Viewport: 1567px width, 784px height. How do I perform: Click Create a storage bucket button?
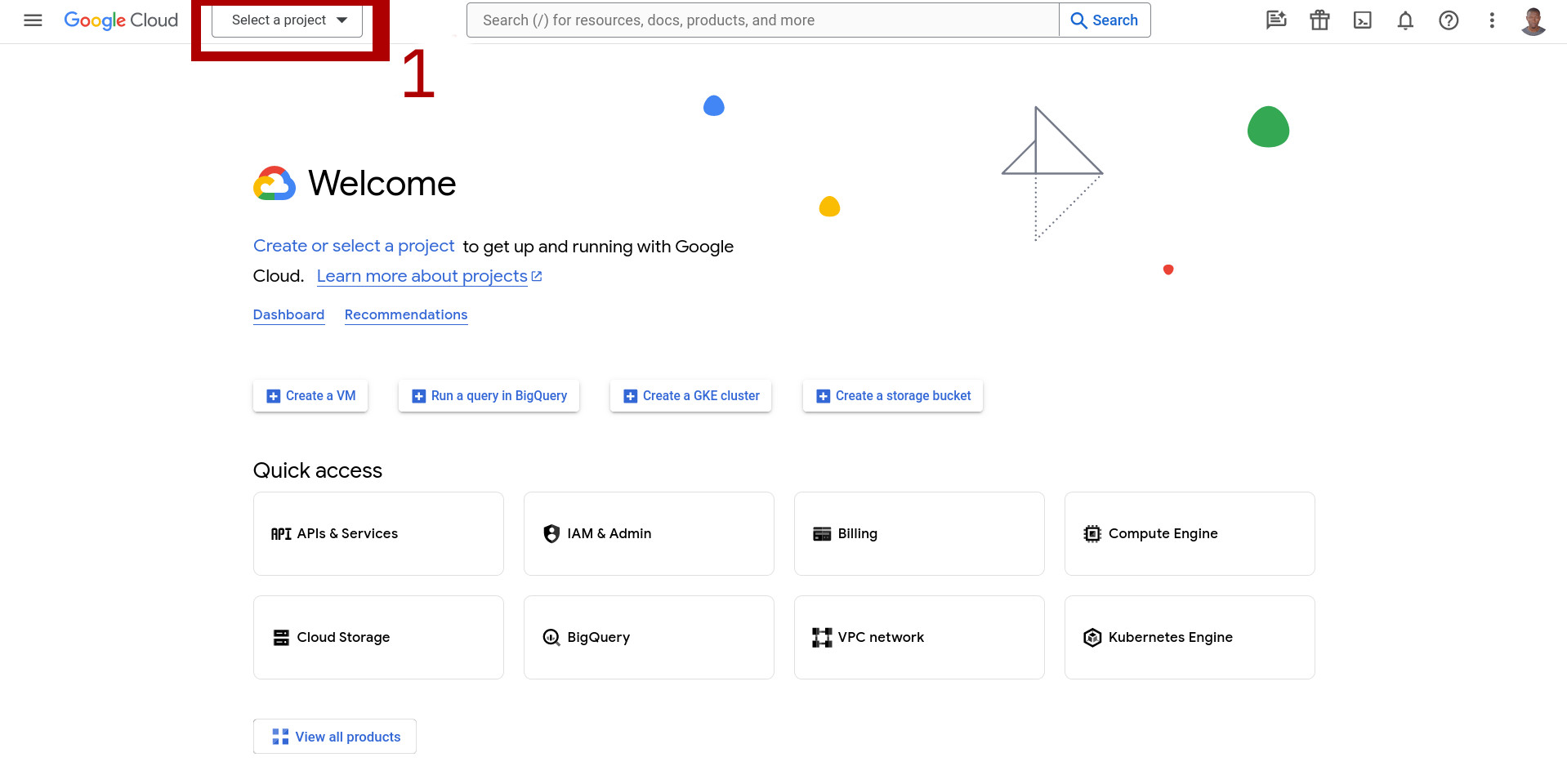pyautogui.click(x=893, y=396)
